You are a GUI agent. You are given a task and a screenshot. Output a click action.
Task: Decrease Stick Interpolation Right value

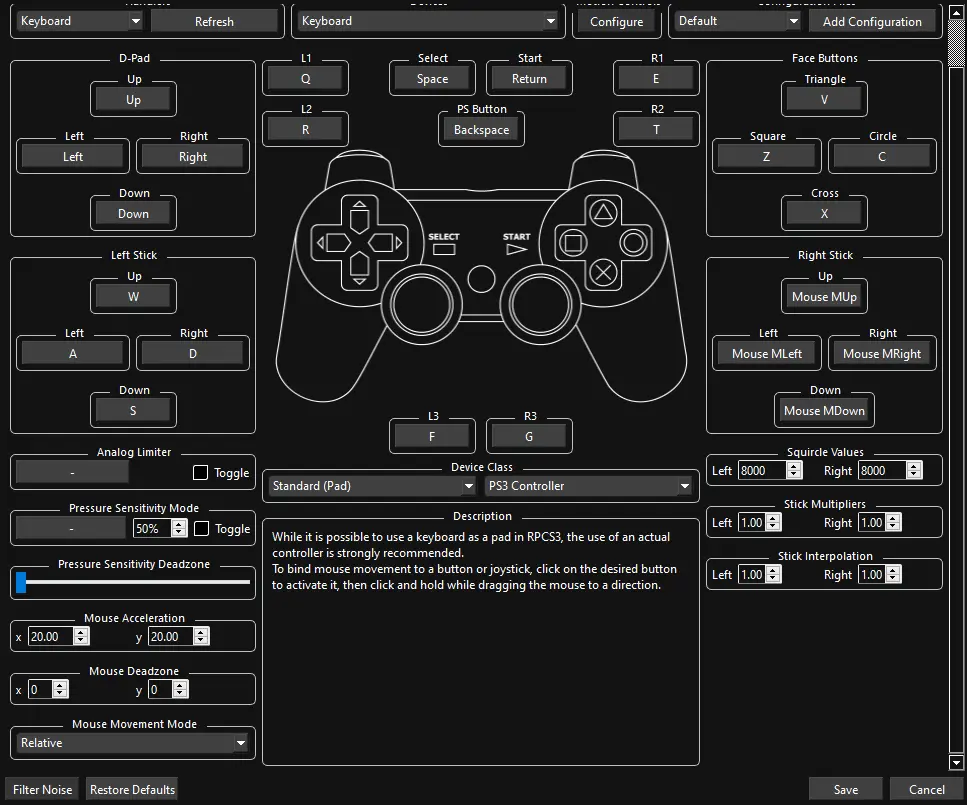893,579
